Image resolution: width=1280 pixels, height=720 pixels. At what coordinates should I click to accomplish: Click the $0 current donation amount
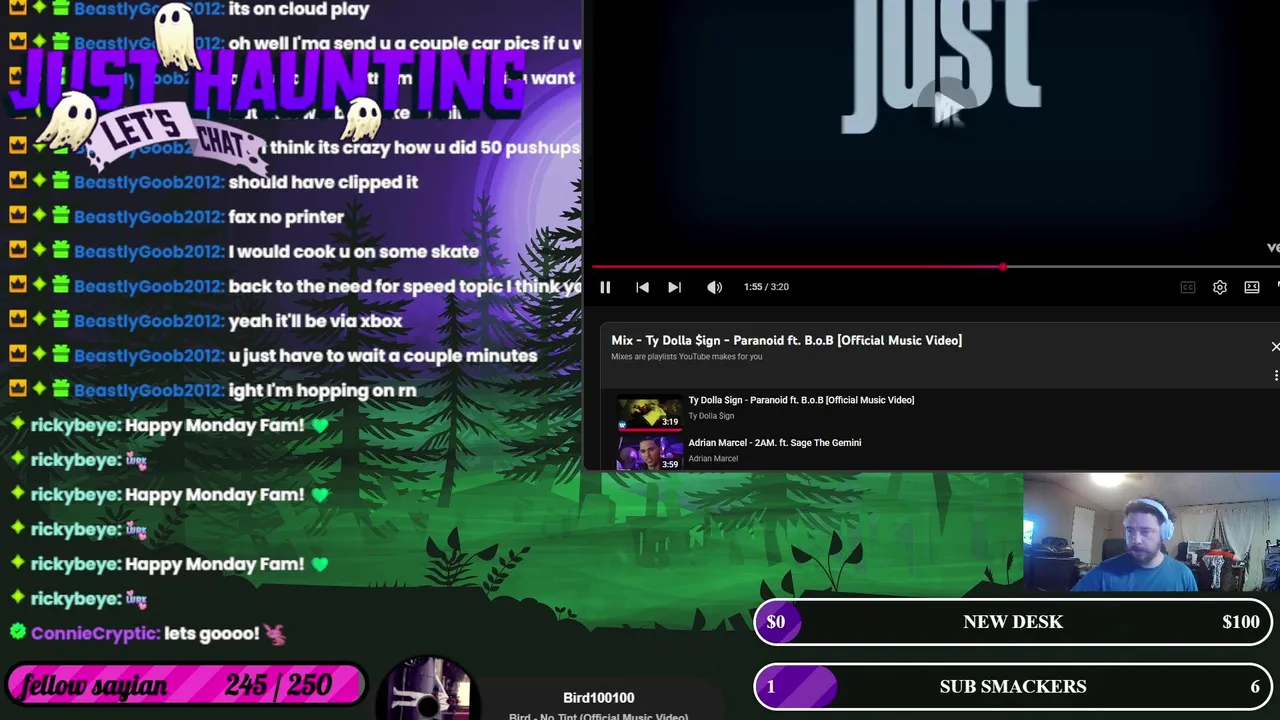[x=776, y=622]
